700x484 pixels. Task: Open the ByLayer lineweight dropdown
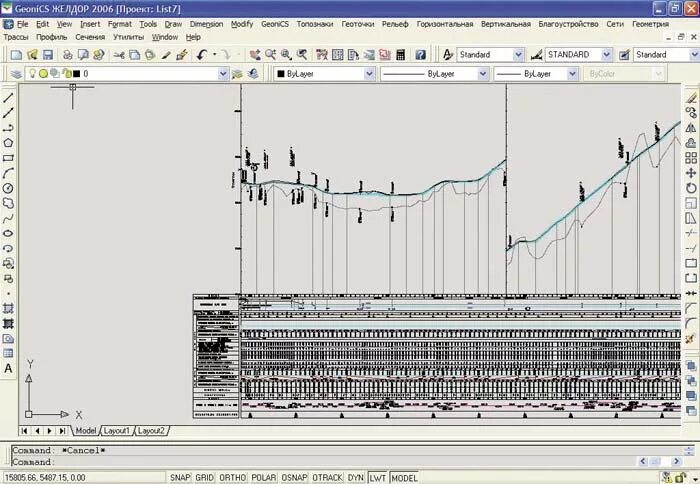coord(572,74)
